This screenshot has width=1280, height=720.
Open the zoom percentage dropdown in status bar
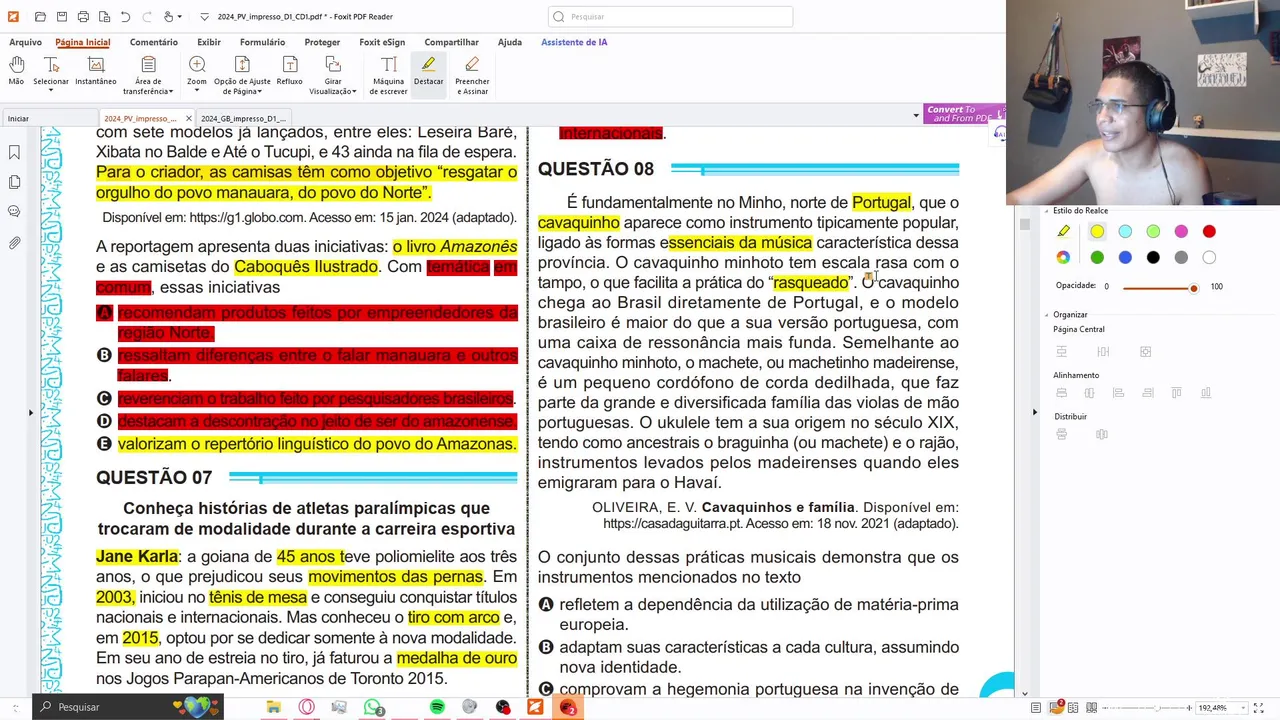pyautogui.click(x=1244, y=708)
